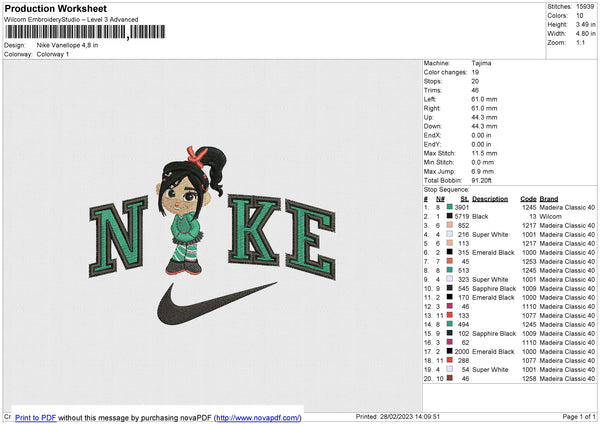The height and width of the screenshot is (424, 600).
Task: Select code 1258 in stop 20
Action: tap(529, 378)
